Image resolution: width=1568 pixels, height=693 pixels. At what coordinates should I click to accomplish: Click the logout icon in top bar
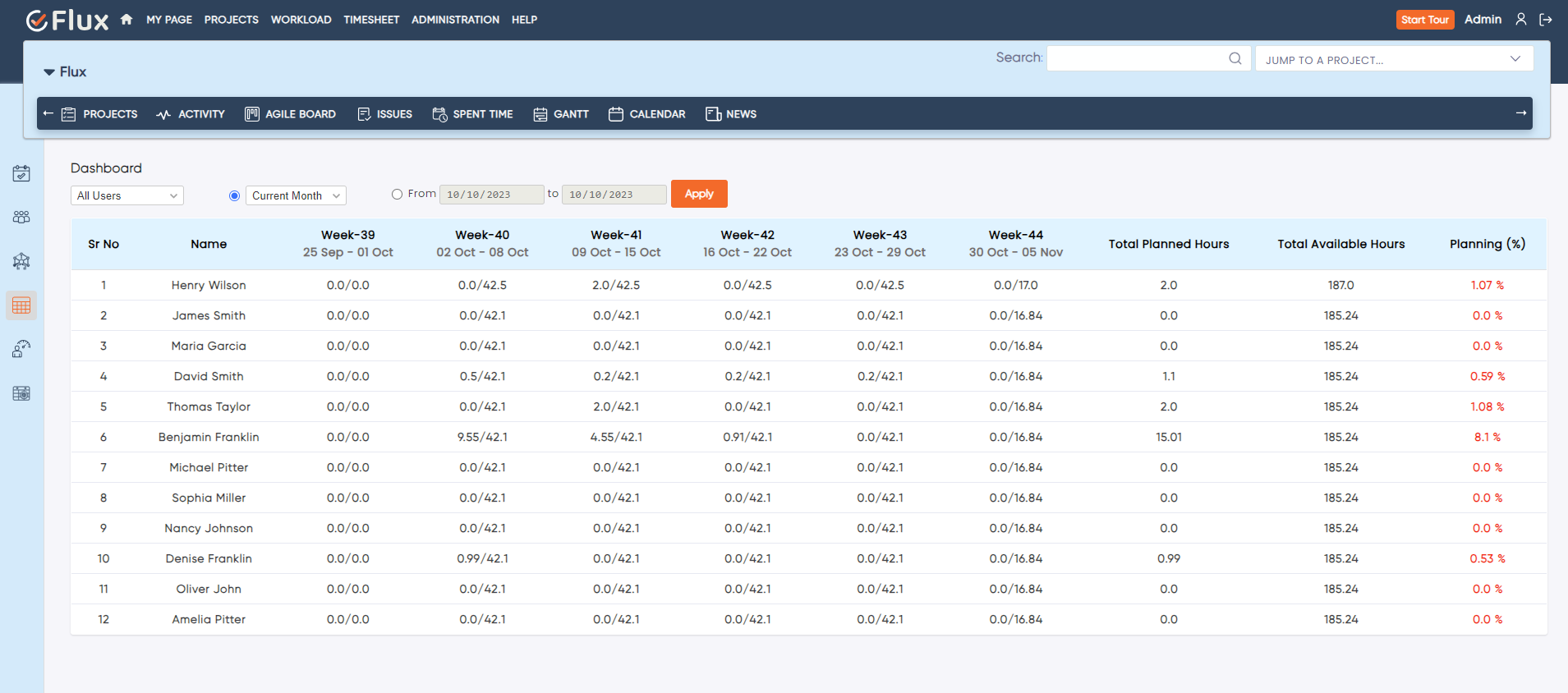(x=1546, y=20)
